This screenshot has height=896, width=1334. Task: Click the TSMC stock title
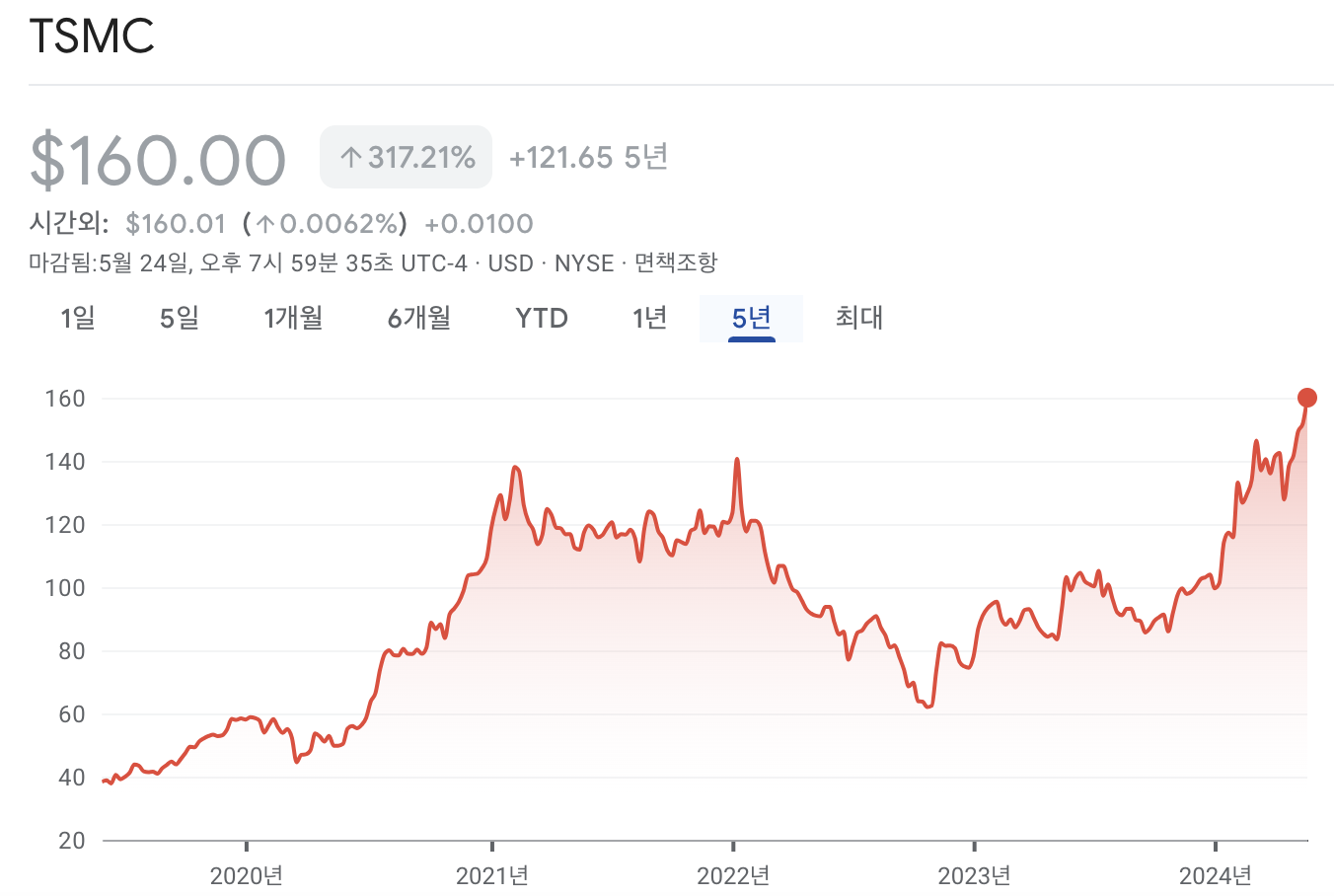92,37
